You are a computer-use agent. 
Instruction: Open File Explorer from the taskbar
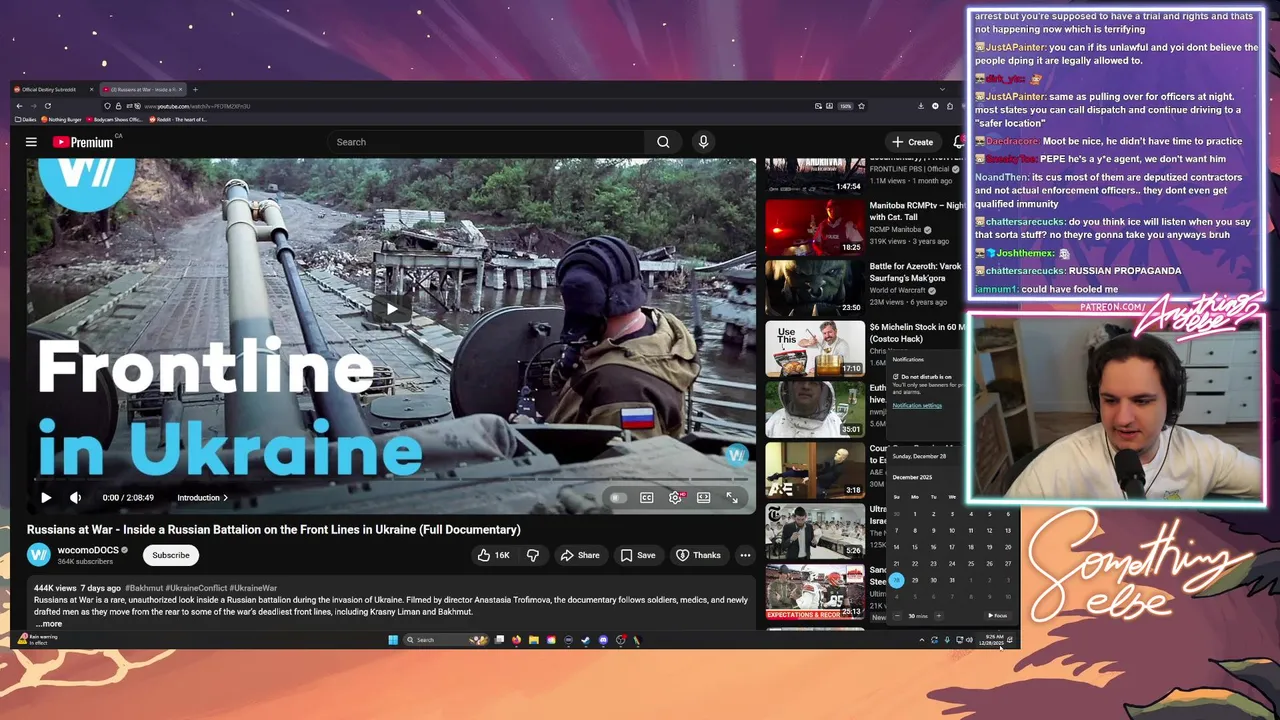[x=533, y=640]
